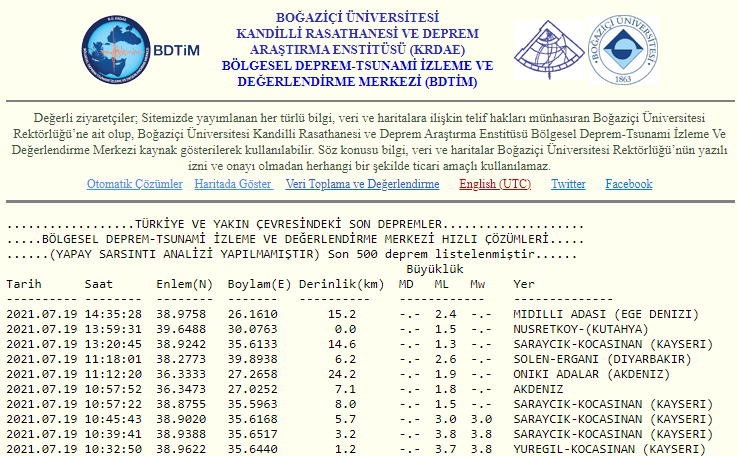This screenshot has width=738, height=456.
Task: Click the time 10:39:41
Action: coord(113,434)
